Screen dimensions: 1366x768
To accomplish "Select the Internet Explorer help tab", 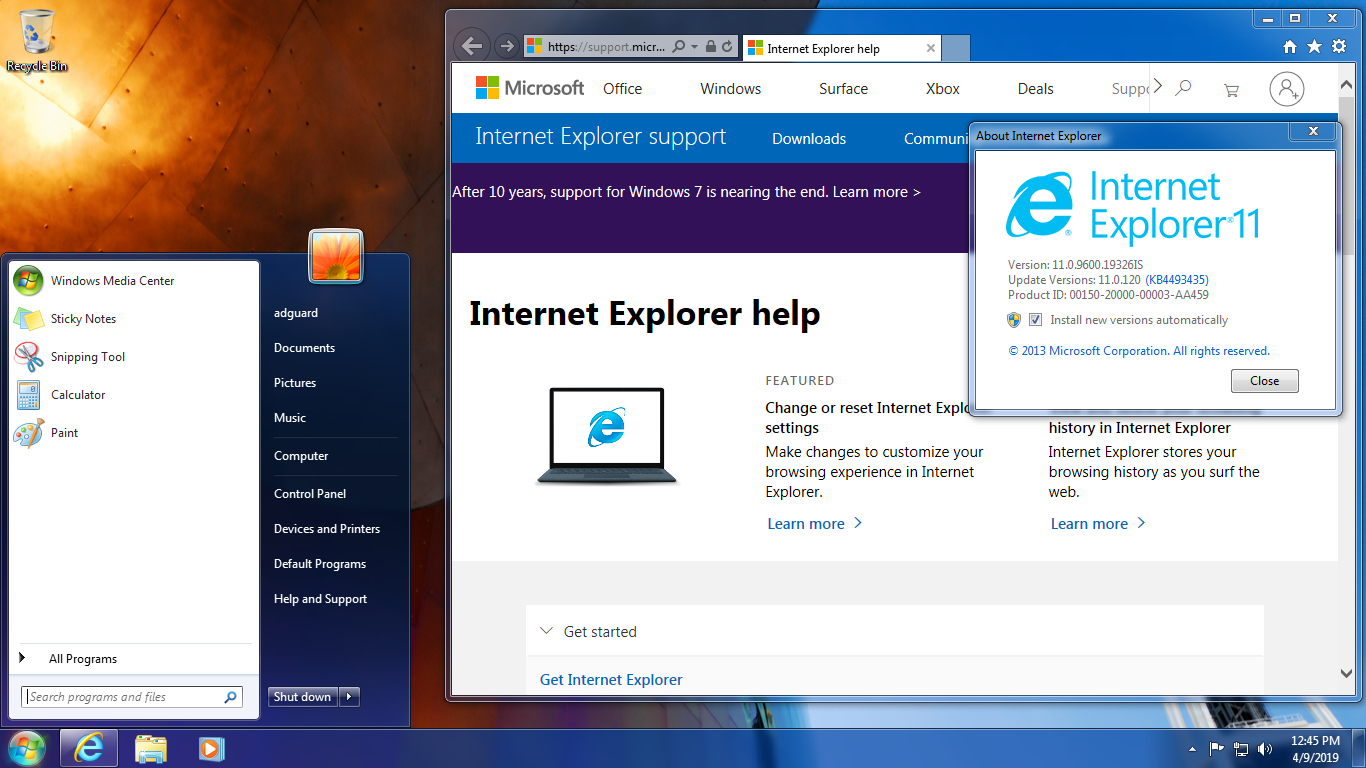I will [842, 48].
